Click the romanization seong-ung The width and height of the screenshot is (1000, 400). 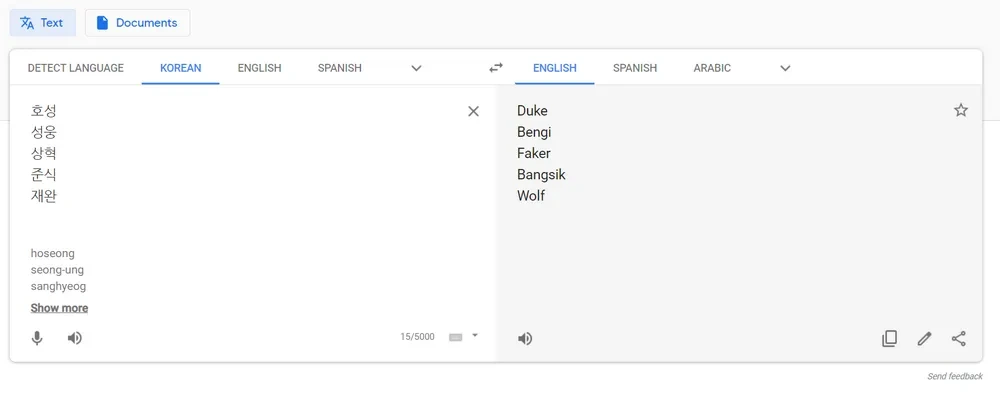(57, 270)
